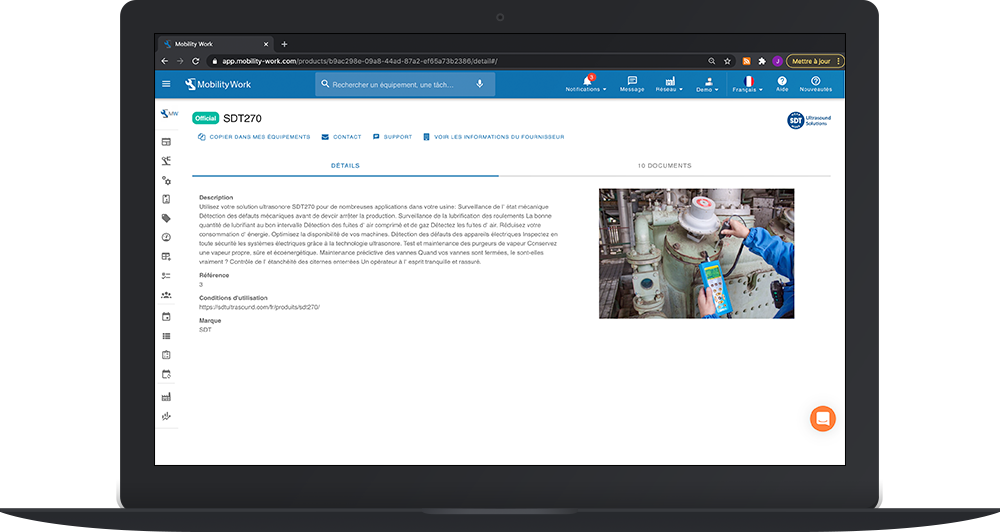Open a new browser tab
The width and height of the screenshot is (1000, 532).
click(x=284, y=44)
